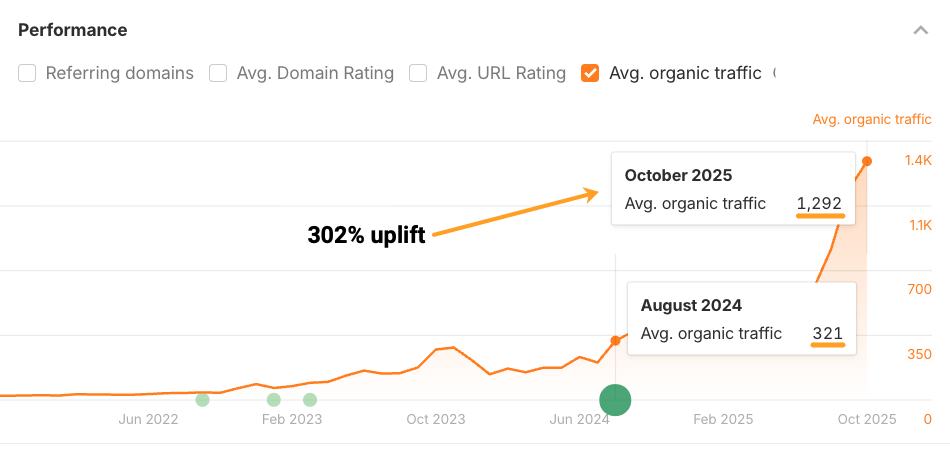Image resolution: width=950 pixels, height=458 pixels.
Task: Click the 1.4K y-axis label
Action: 919,160
